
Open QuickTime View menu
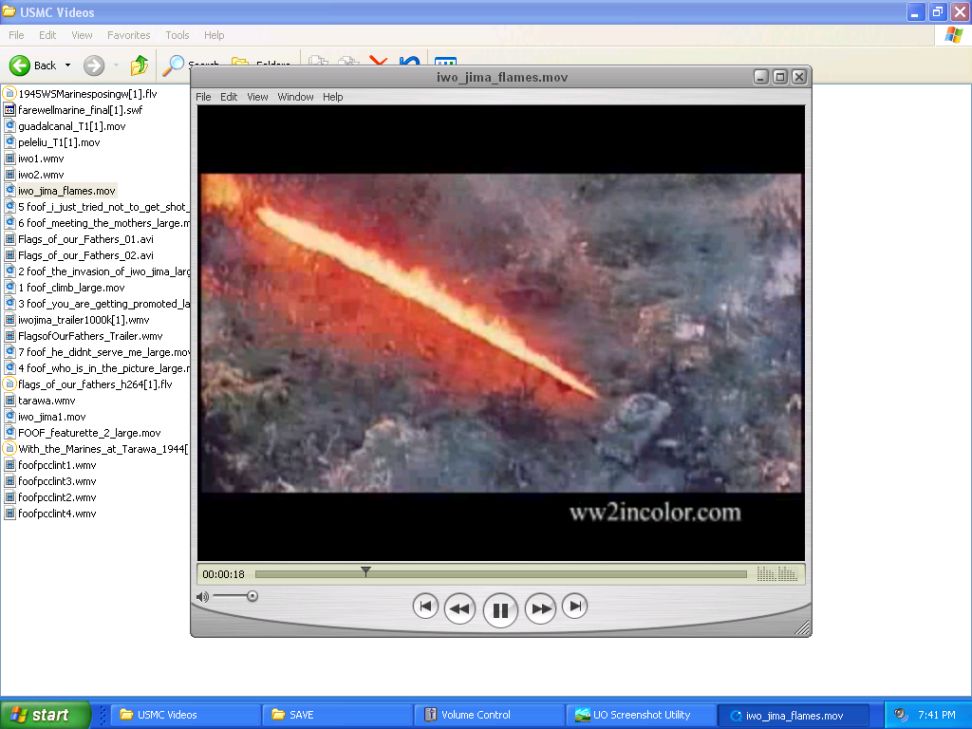(257, 97)
